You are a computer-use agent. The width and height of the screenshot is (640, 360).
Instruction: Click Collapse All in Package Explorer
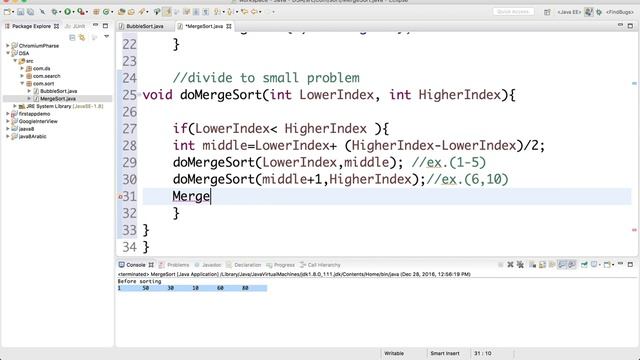[x=72, y=38]
